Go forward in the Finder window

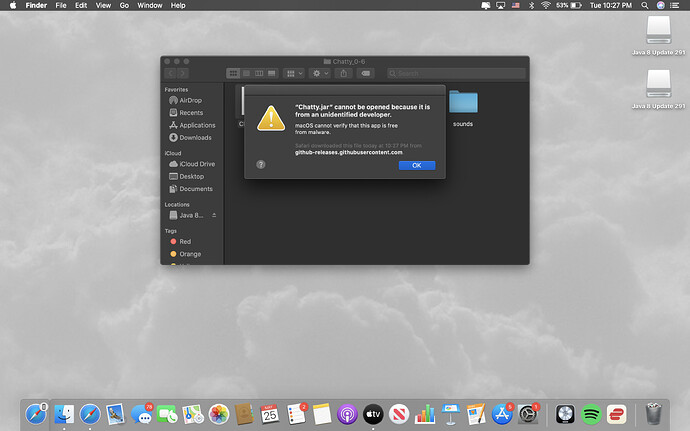pos(183,74)
